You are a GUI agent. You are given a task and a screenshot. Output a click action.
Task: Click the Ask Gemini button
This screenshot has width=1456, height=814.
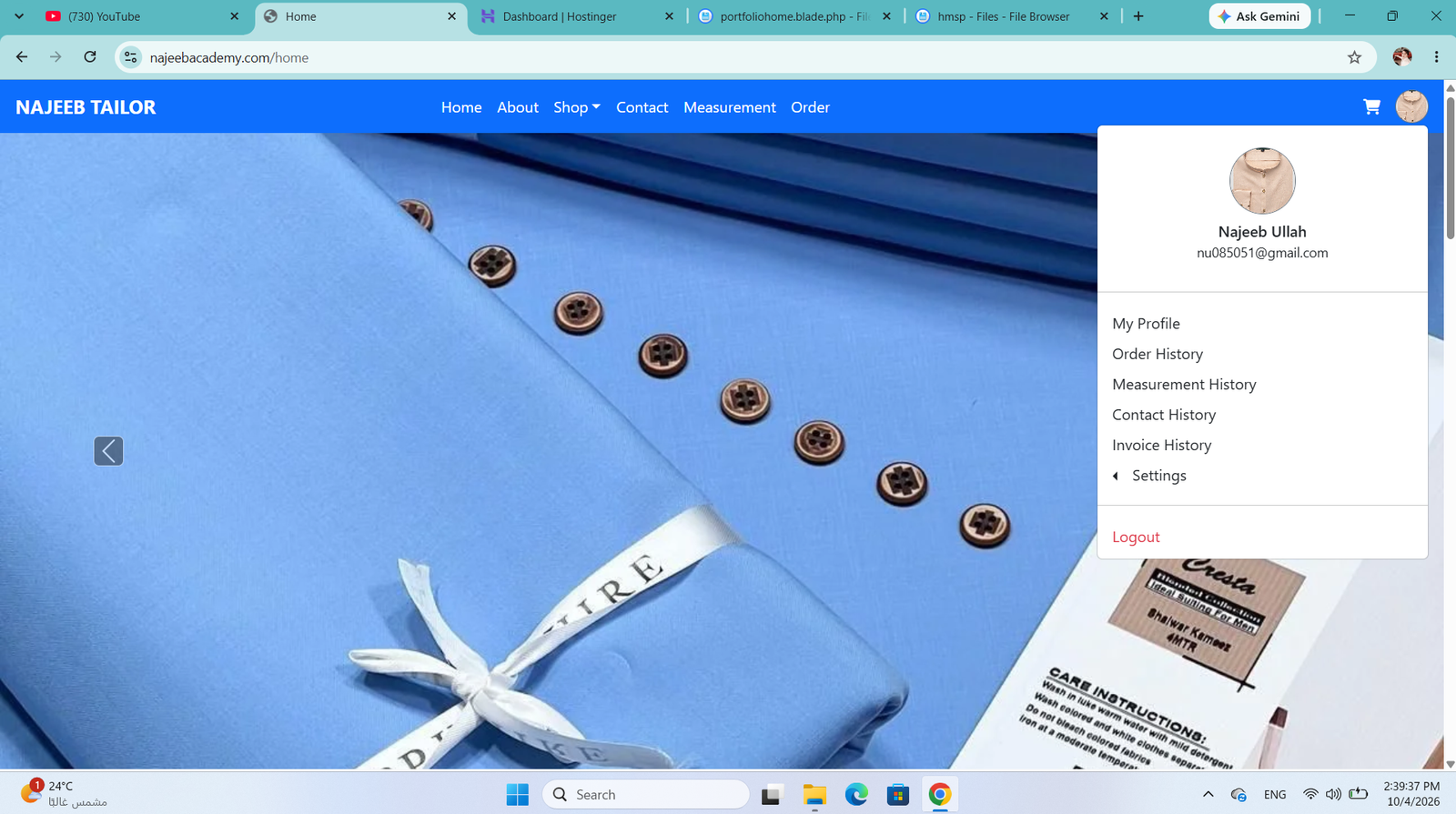[1259, 16]
